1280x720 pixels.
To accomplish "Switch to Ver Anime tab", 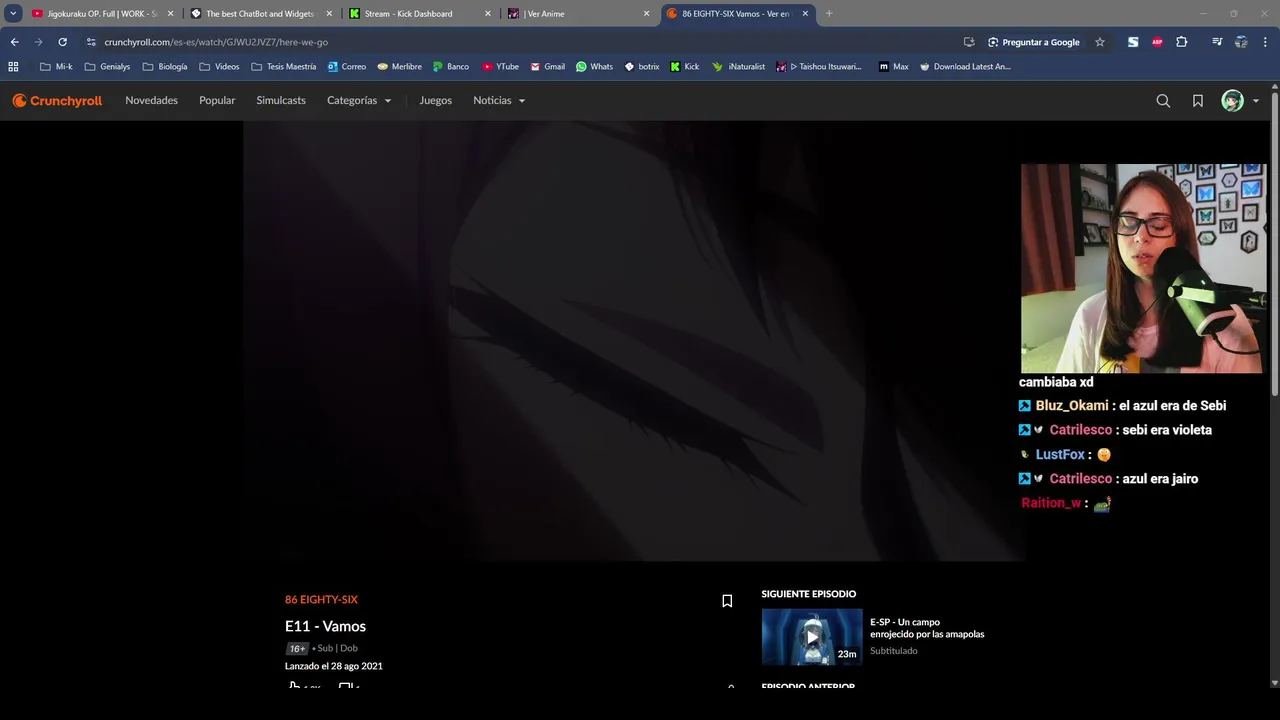I will pyautogui.click(x=577, y=14).
